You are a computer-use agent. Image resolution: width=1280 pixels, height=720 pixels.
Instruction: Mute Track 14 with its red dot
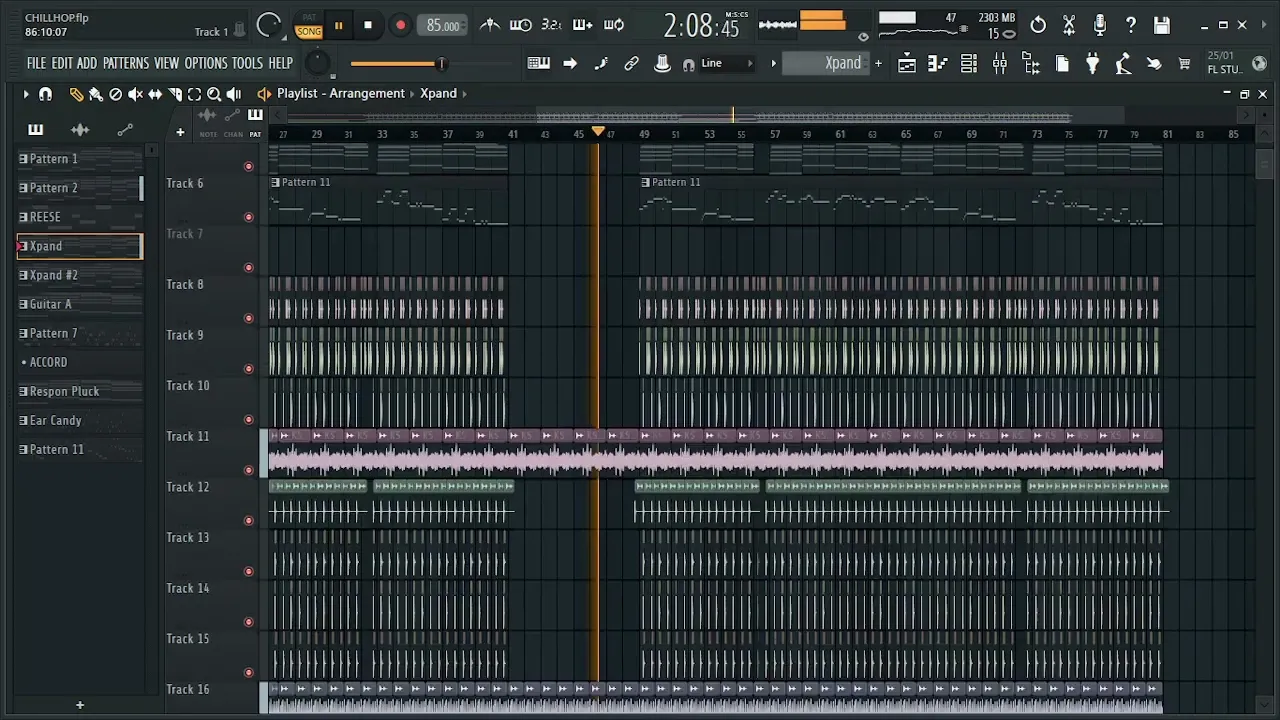pos(249,622)
